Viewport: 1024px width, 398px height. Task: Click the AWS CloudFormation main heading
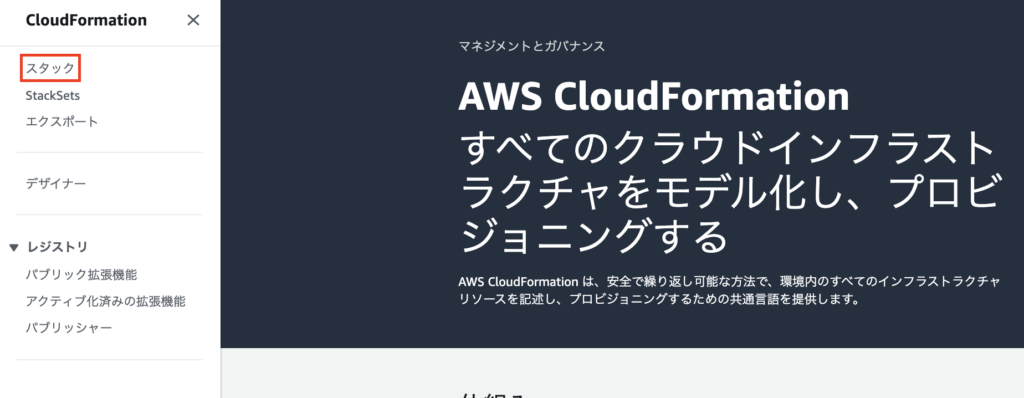pyautogui.click(x=654, y=97)
